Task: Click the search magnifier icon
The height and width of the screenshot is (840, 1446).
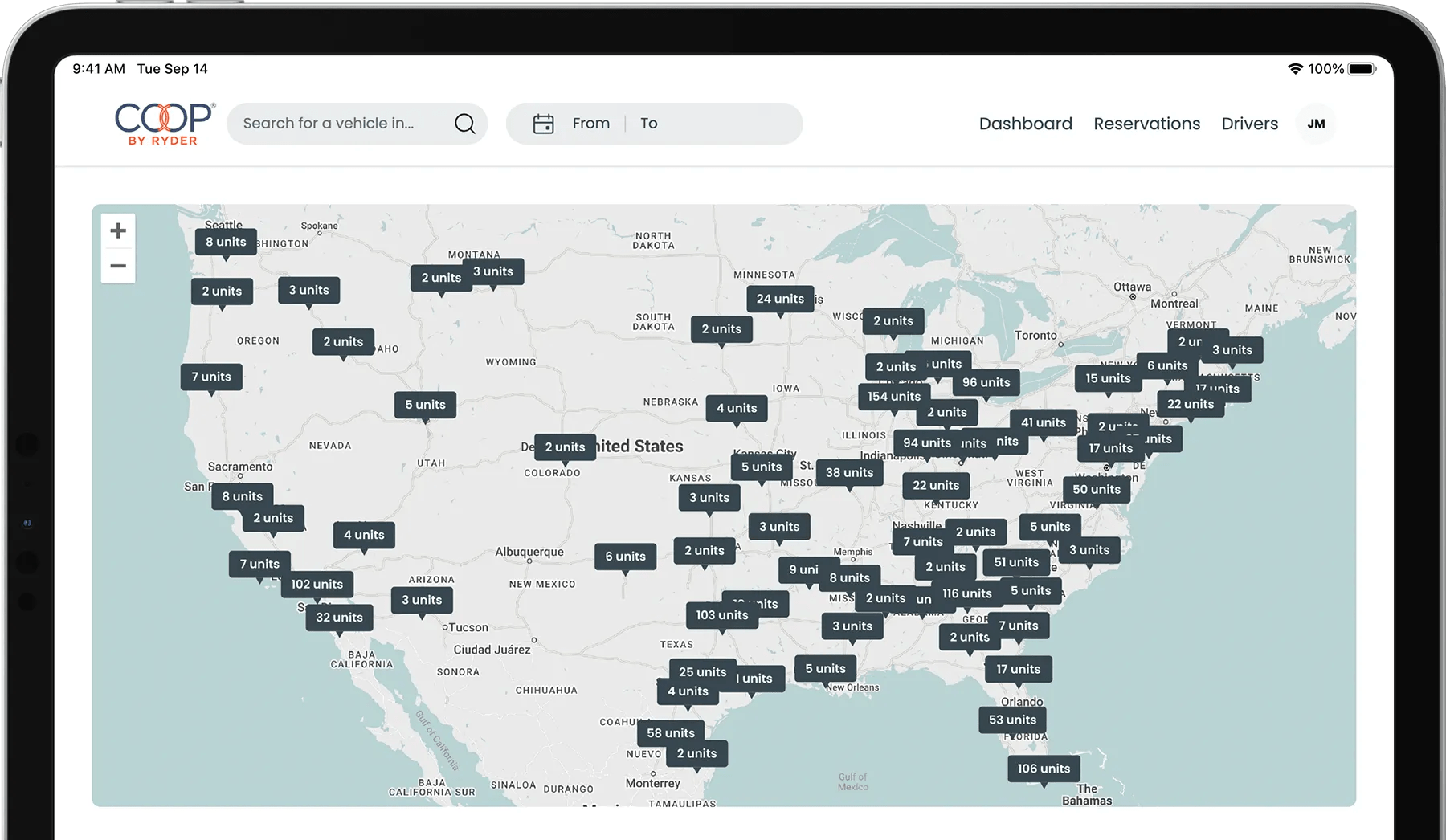Action: 465,123
